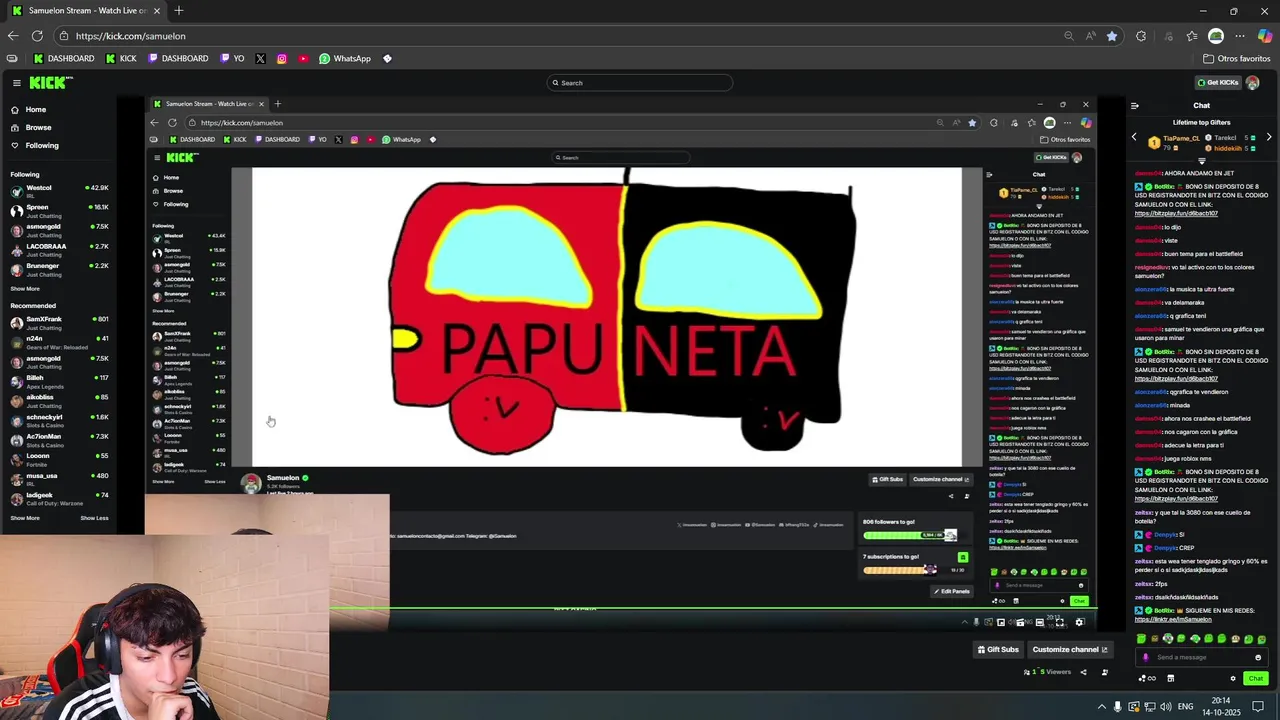Screen dimensions: 1280x720
Task: Open Ac7ionMan channel in main sidebar
Action: click(x=60, y=440)
